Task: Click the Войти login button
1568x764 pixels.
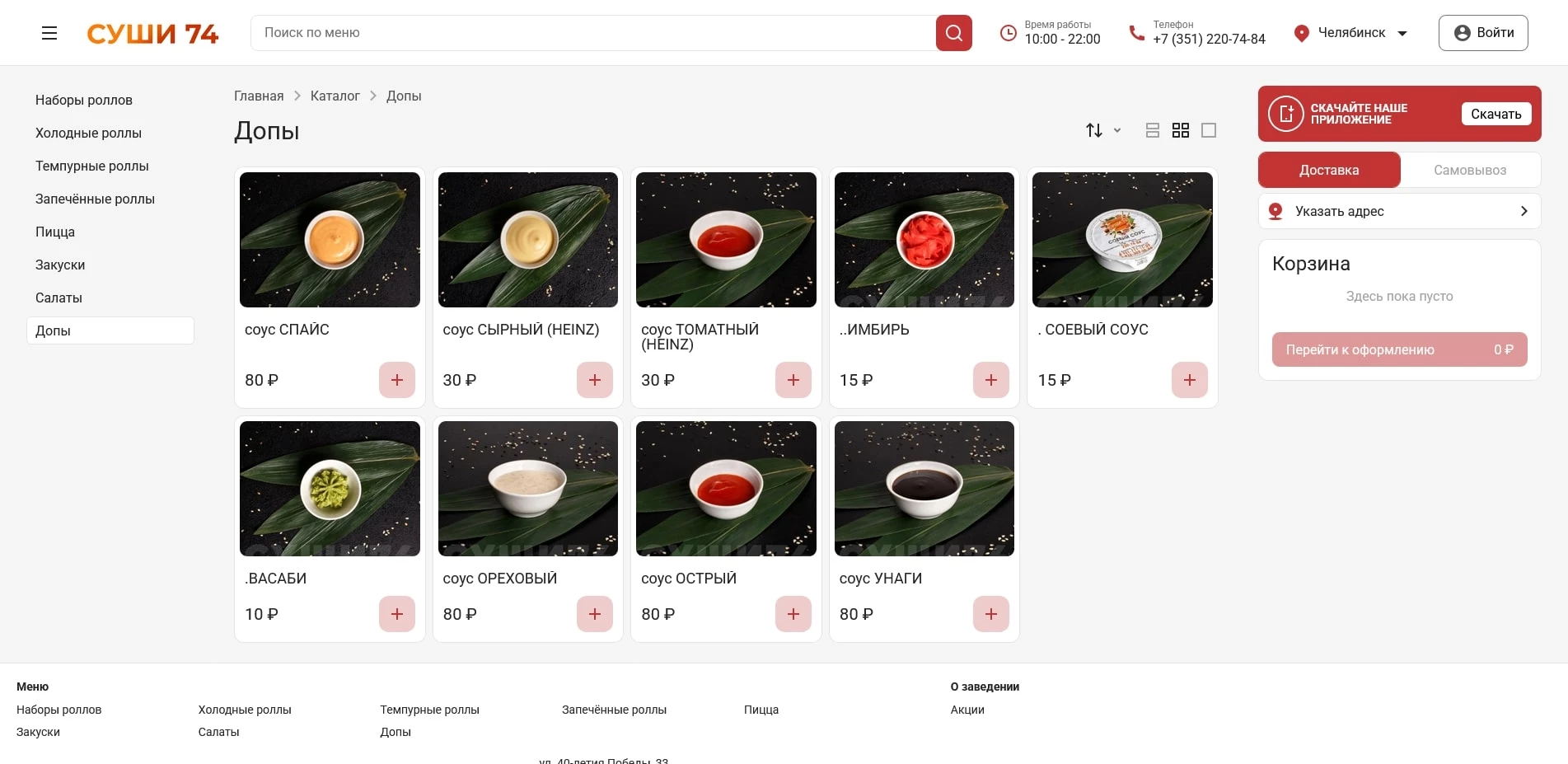Action: (x=1482, y=33)
